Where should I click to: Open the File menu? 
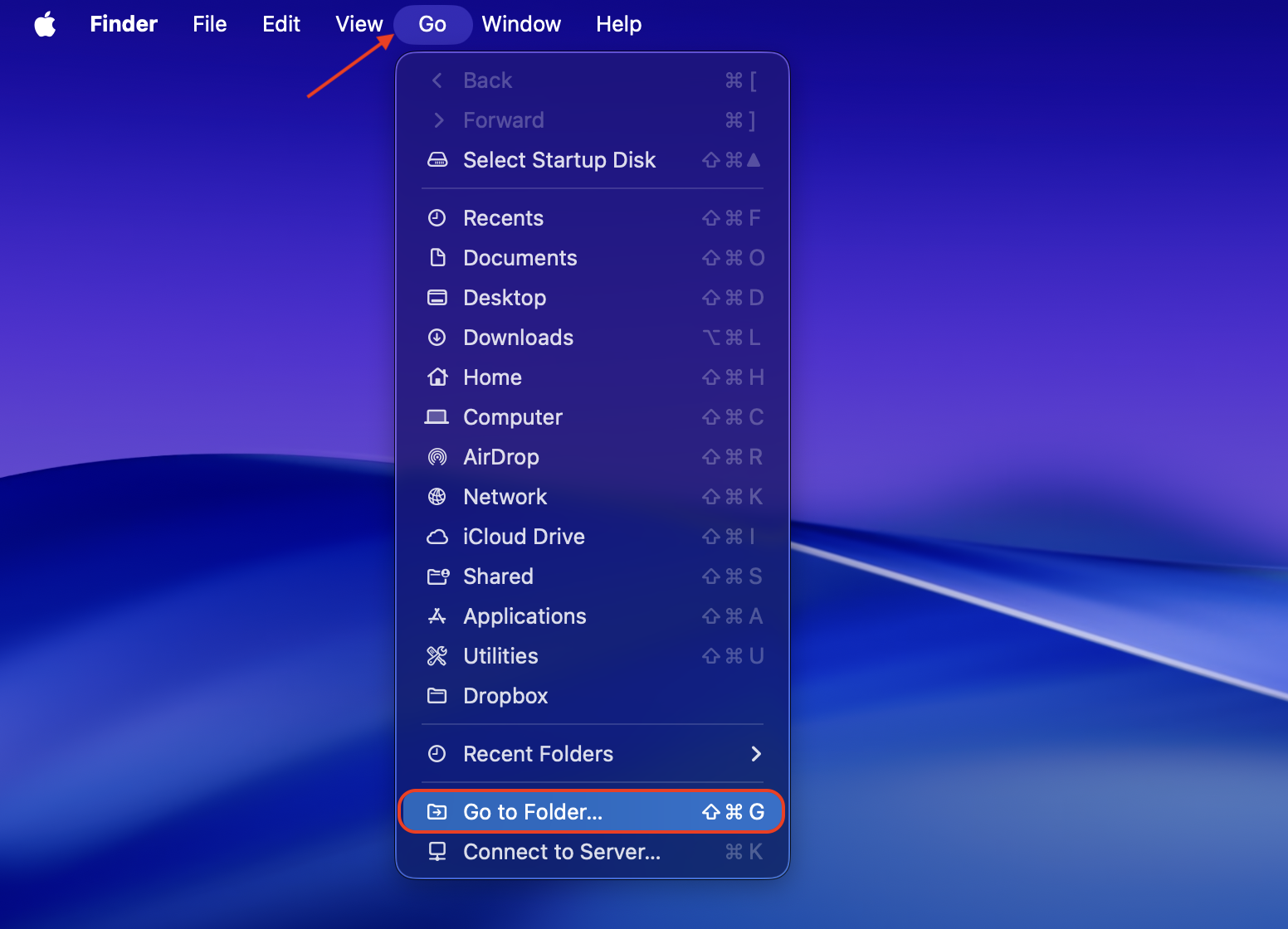tap(210, 24)
